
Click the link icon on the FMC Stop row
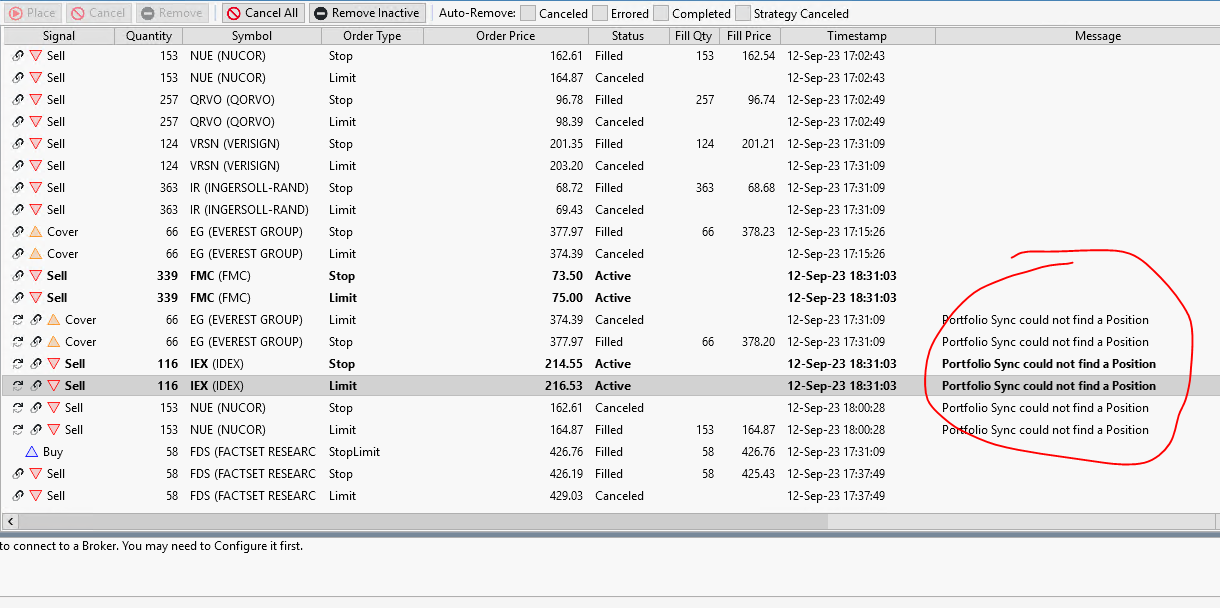(18, 276)
